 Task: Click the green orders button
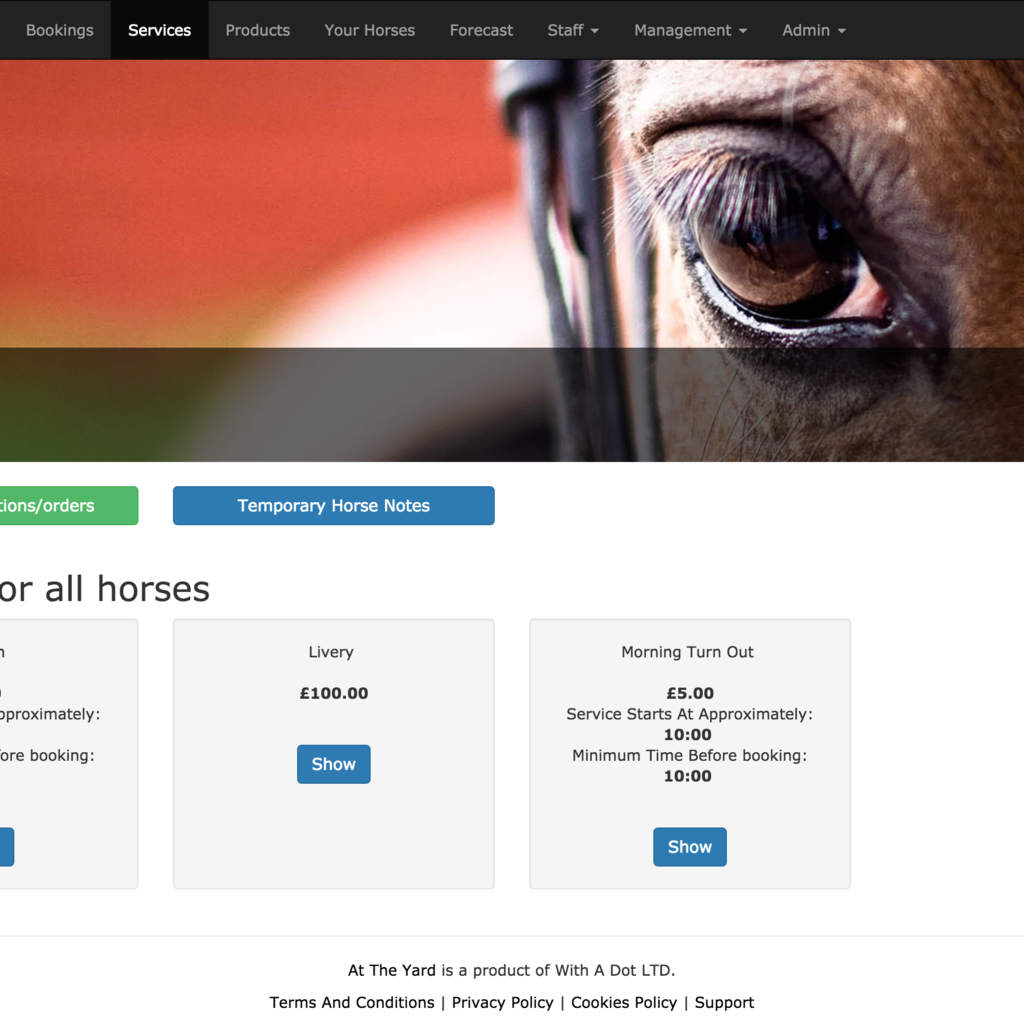point(69,505)
